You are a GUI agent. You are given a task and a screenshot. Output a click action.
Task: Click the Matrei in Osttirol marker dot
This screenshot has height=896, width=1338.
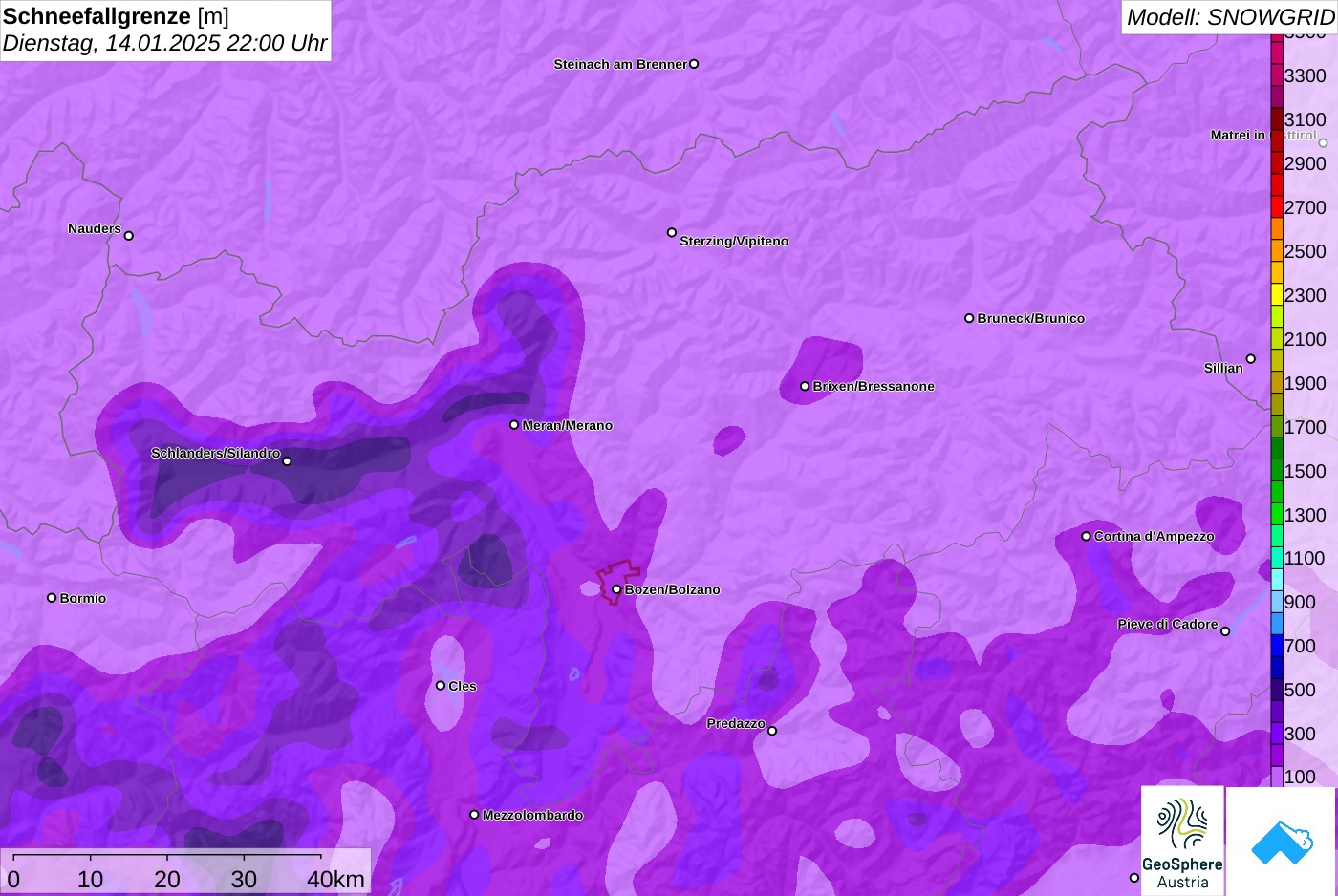coord(1323,143)
